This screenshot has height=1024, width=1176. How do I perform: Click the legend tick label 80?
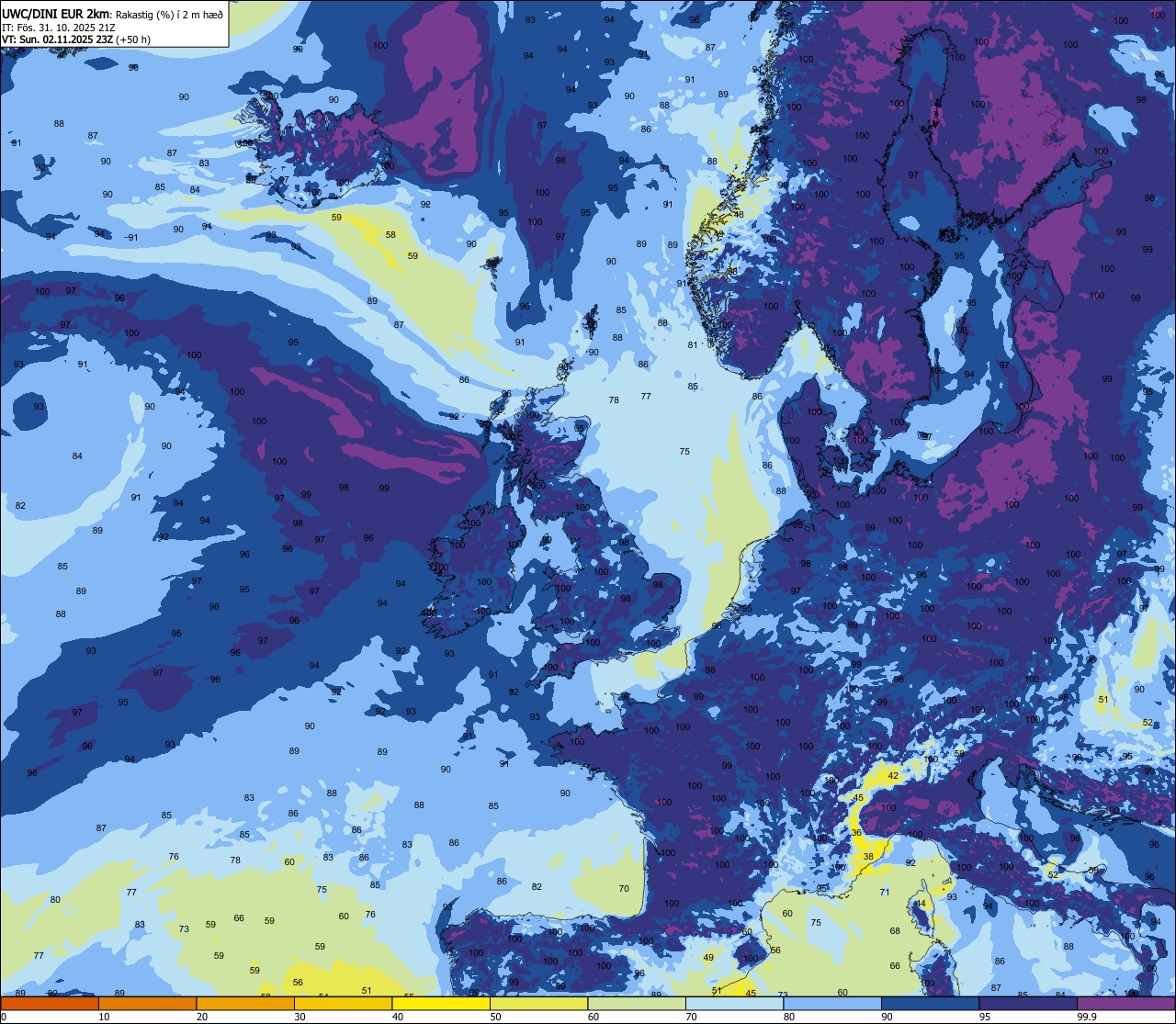tap(789, 1016)
